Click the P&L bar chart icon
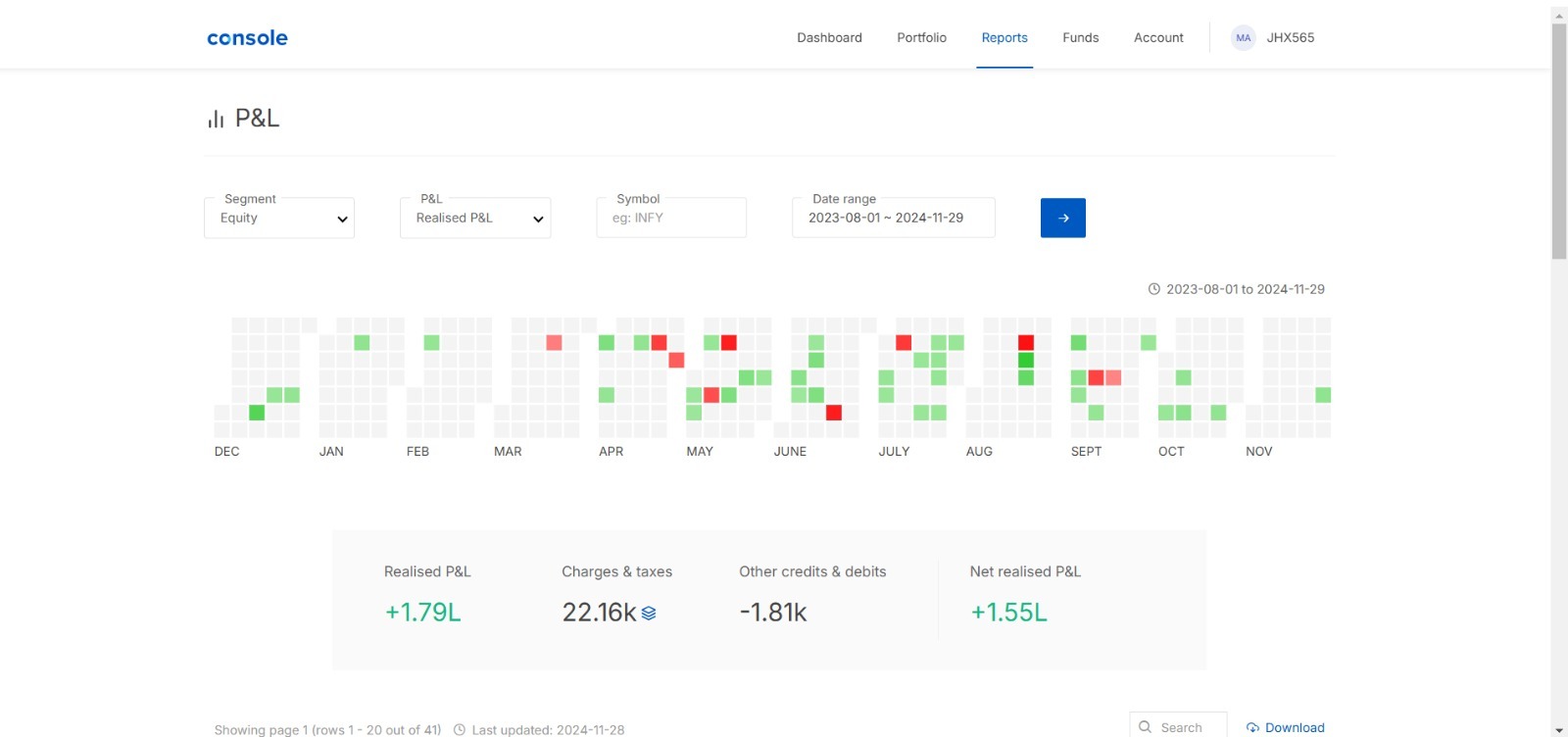The image size is (1568, 737). (x=216, y=119)
